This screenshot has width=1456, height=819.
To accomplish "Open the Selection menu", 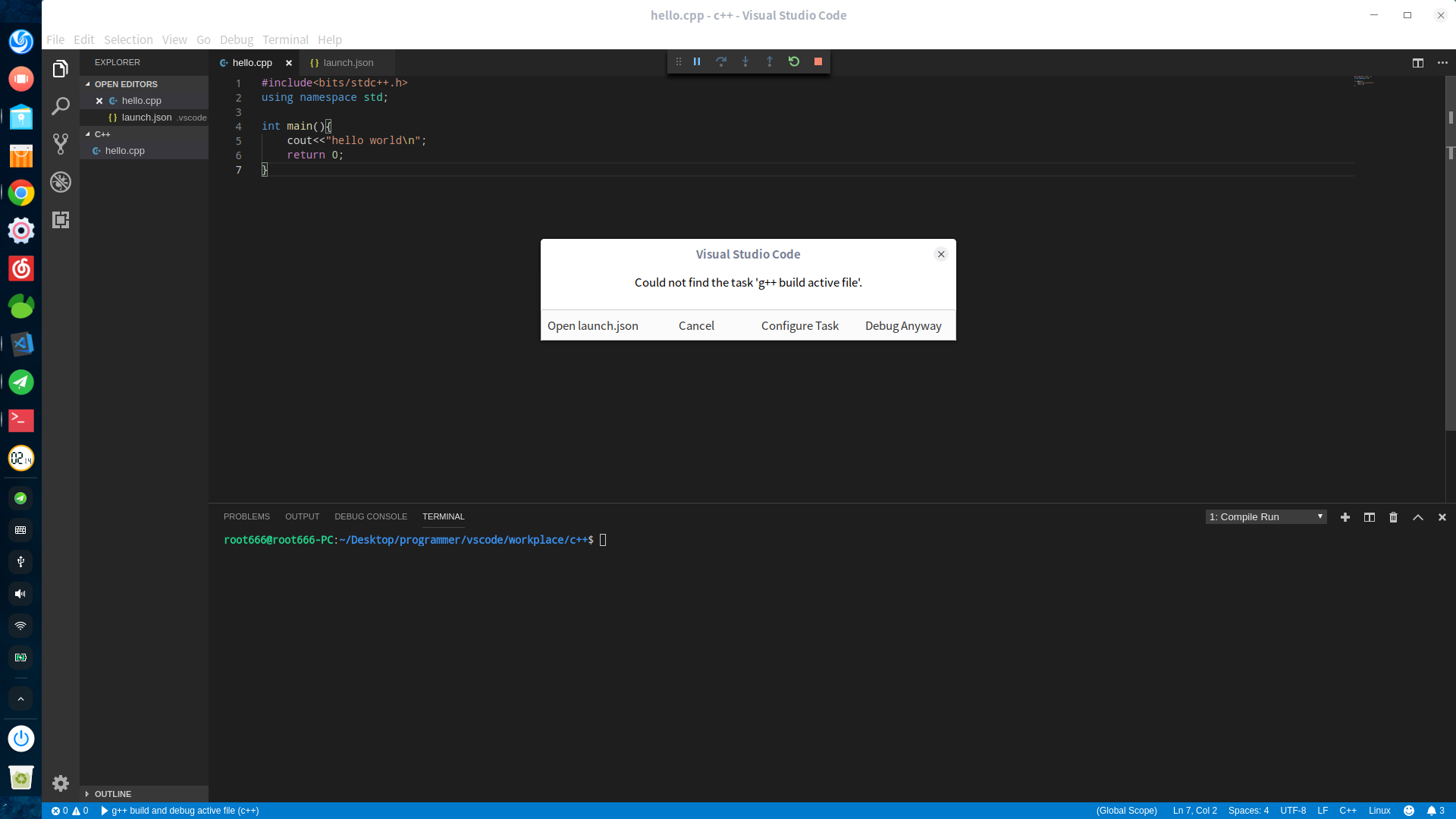I will (x=128, y=39).
